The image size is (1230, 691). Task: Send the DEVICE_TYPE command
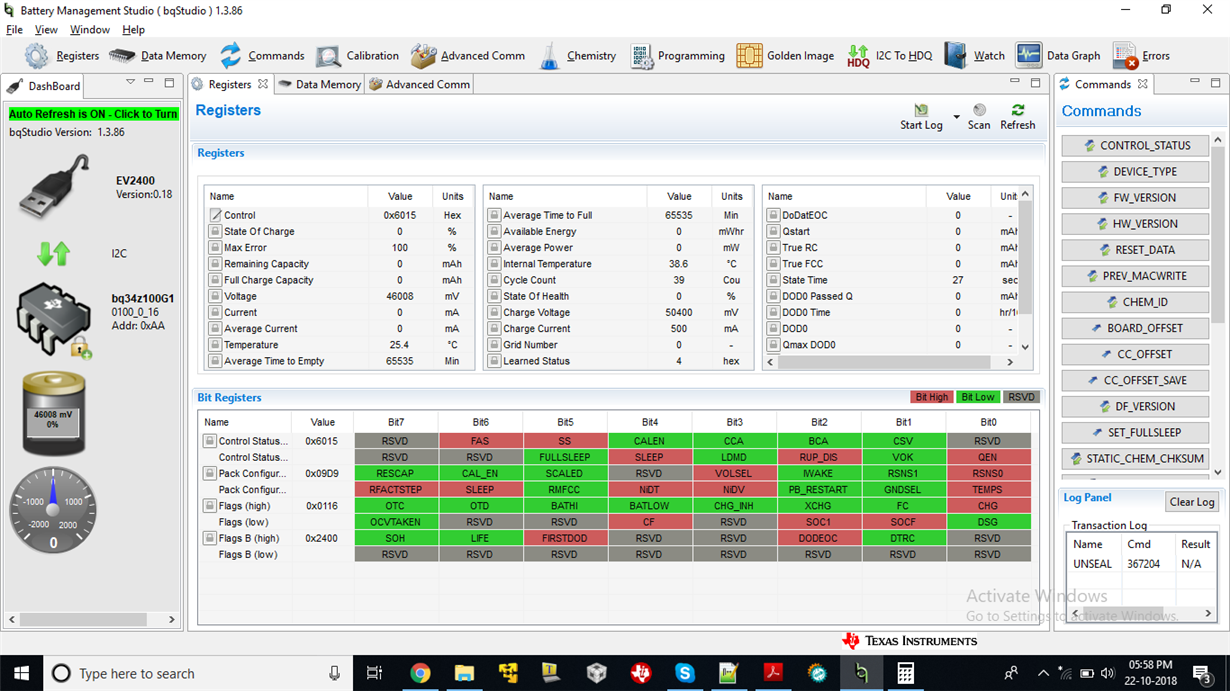(1135, 172)
